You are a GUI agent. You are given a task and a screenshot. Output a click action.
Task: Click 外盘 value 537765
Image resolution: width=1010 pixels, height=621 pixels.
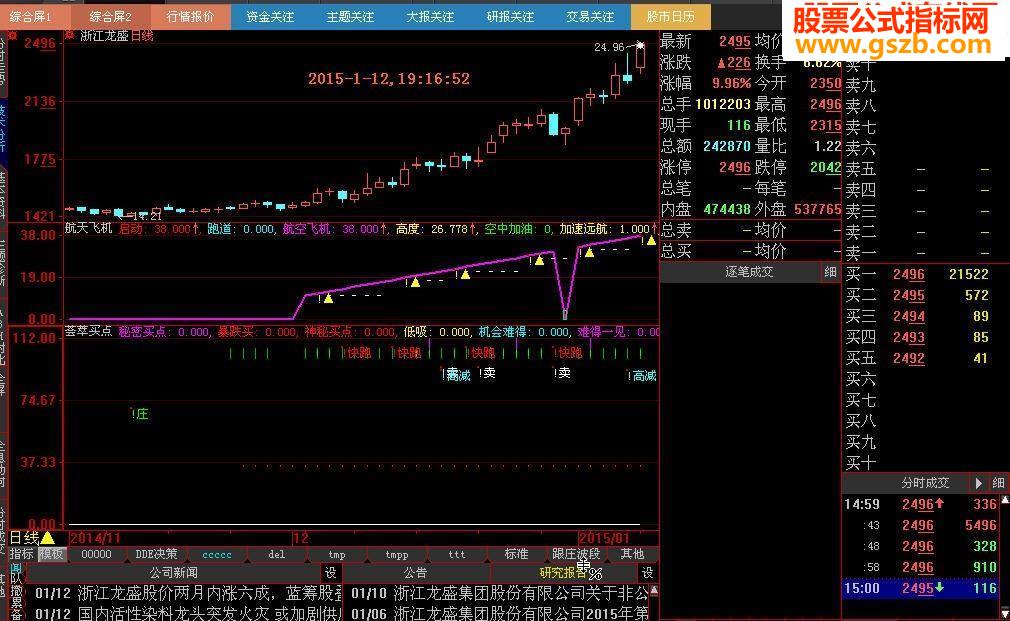(x=817, y=209)
